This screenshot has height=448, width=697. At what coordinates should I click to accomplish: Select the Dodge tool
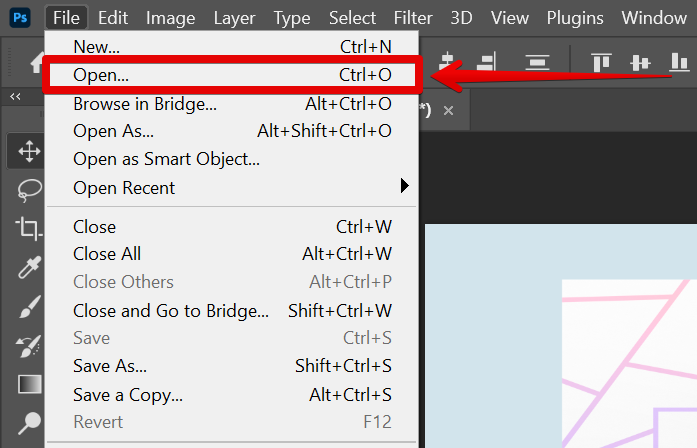(x=29, y=423)
